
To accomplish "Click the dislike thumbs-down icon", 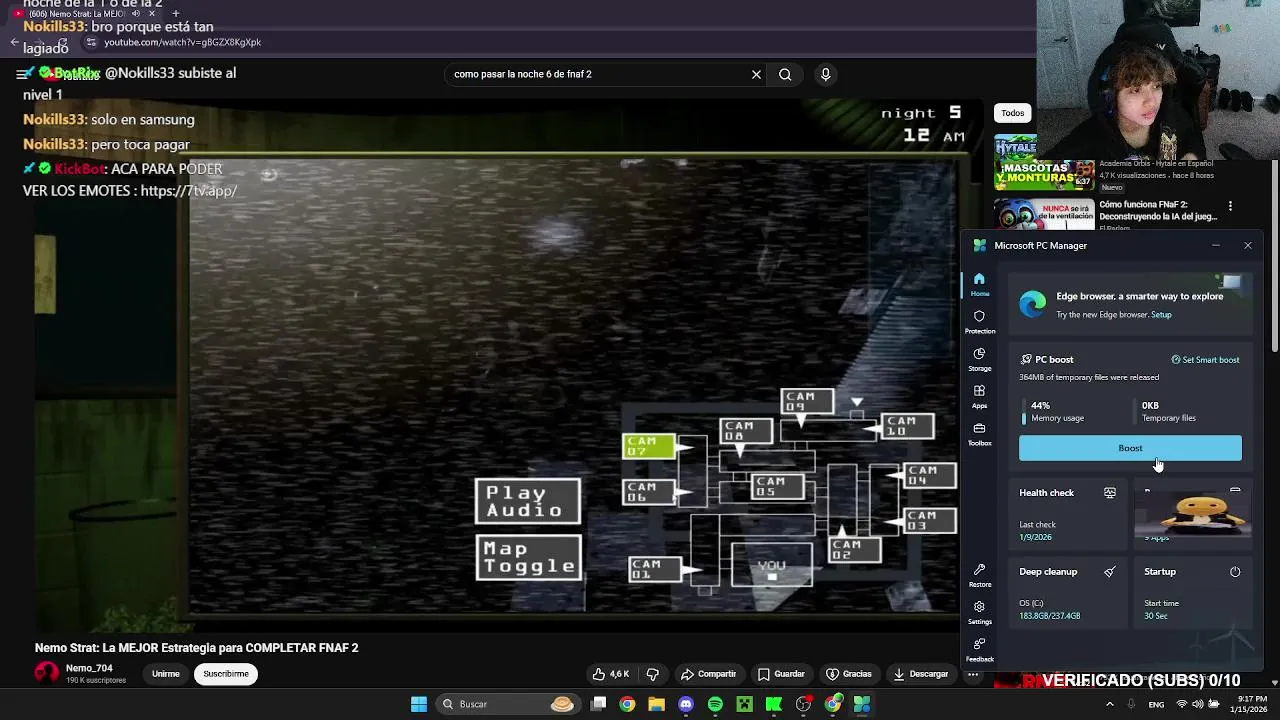I will (x=652, y=674).
